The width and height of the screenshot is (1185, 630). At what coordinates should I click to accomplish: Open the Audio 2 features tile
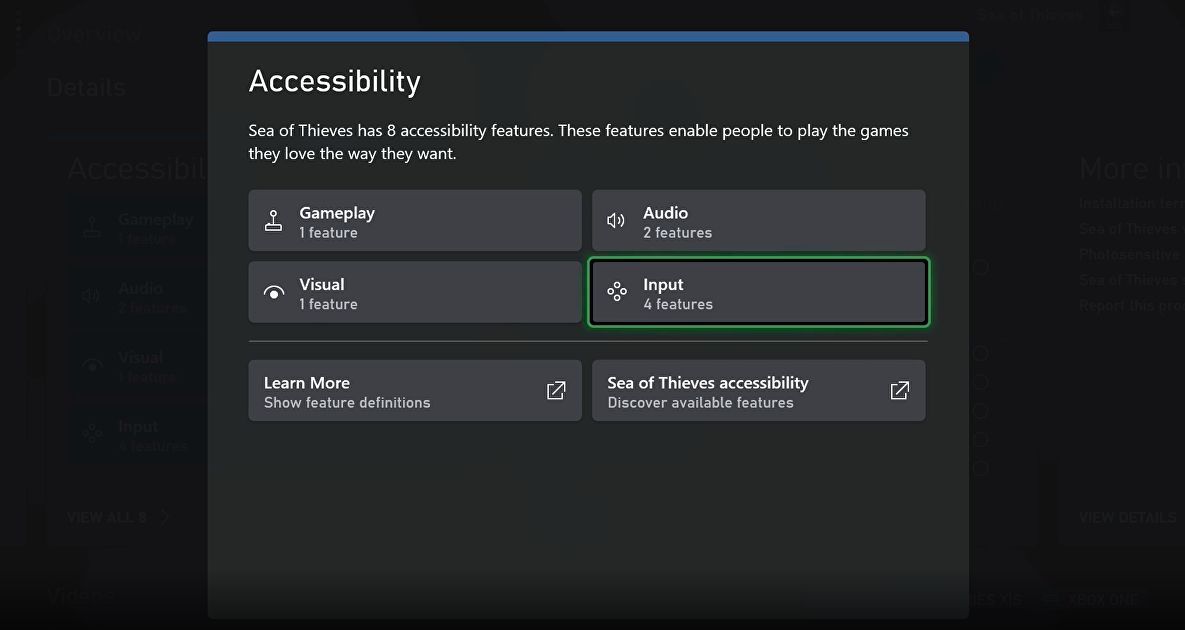(x=758, y=221)
